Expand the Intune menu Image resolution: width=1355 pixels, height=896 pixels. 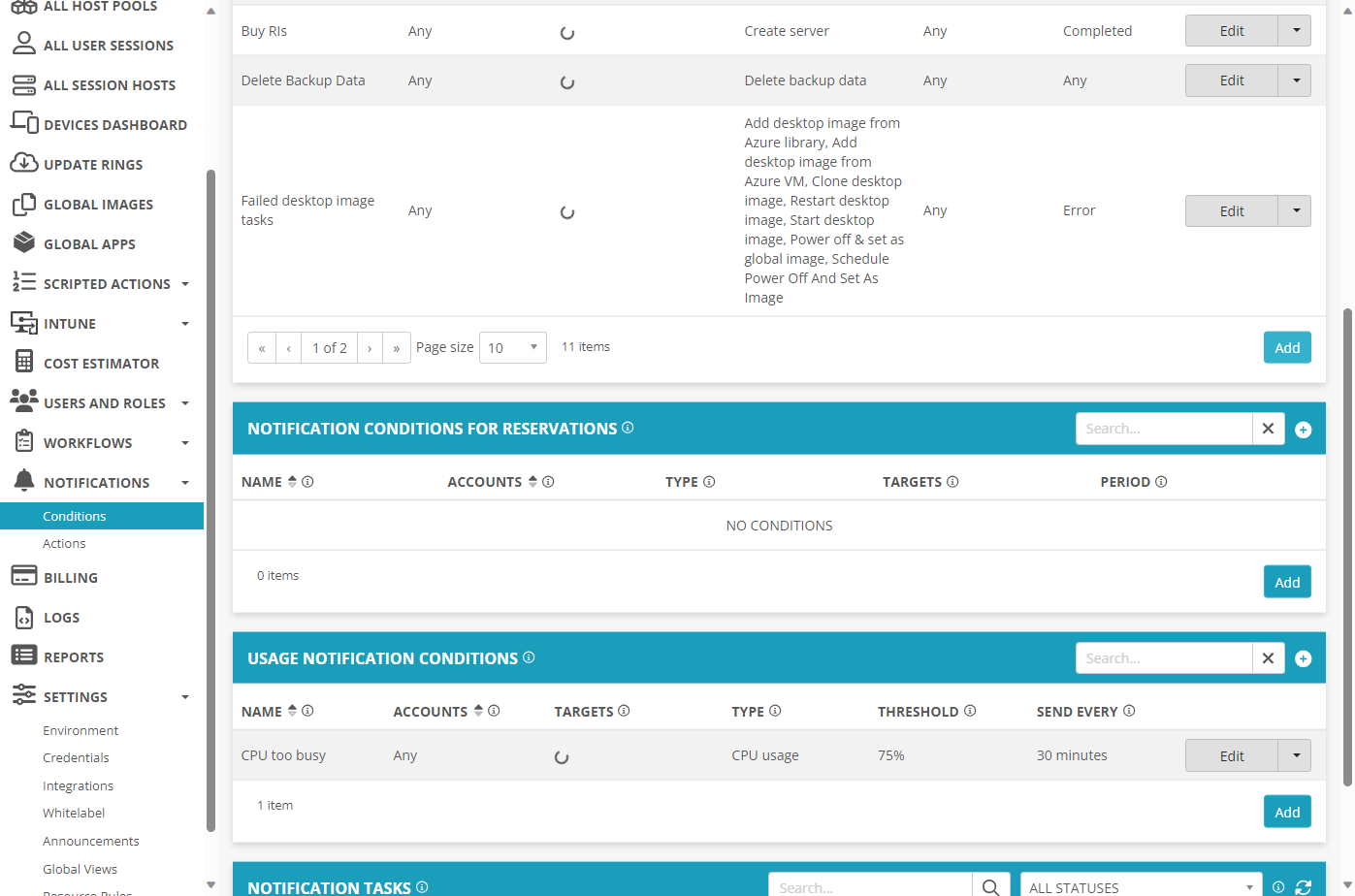point(185,324)
